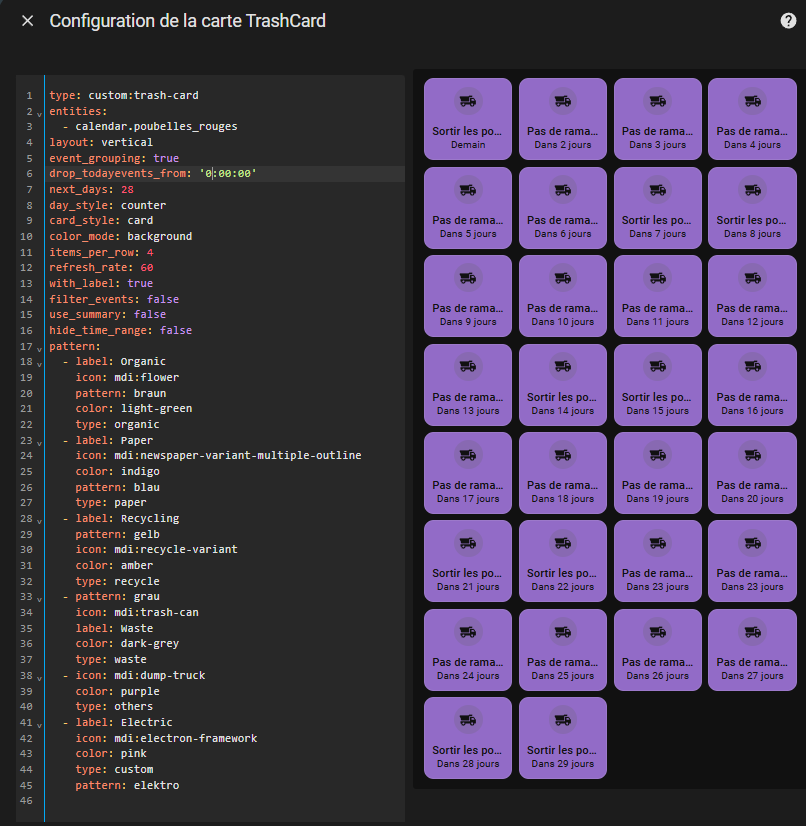Image resolution: width=806 pixels, height=826 pixels.
Task: Click truck icon on Dans 7 jours card
Action: pos(657,190)
